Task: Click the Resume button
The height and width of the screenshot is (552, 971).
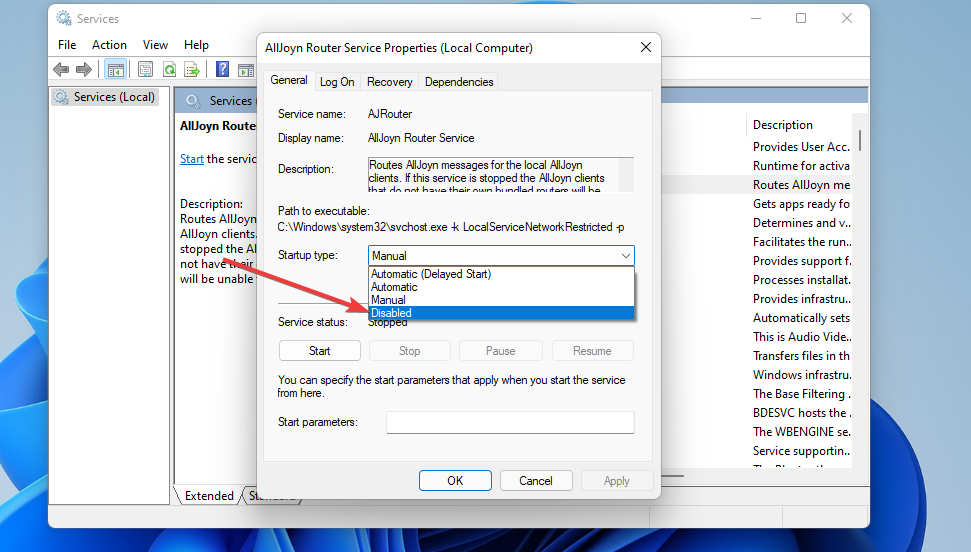Action: point(592,351)
